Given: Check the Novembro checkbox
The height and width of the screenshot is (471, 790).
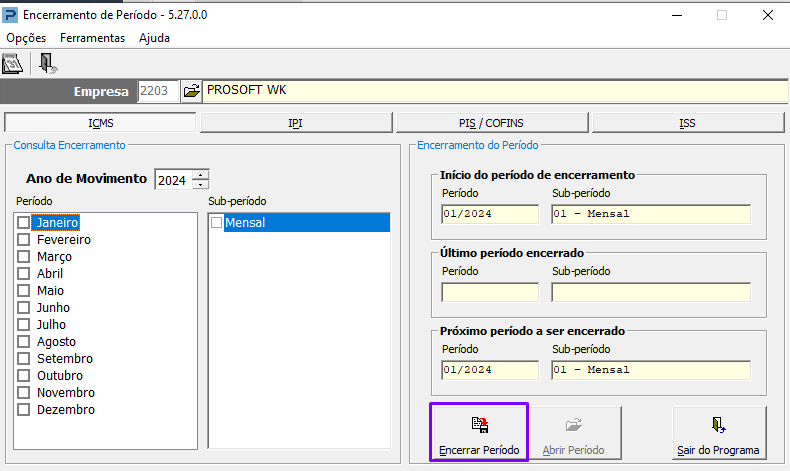Looking at the screenshot, I should 23,392.
